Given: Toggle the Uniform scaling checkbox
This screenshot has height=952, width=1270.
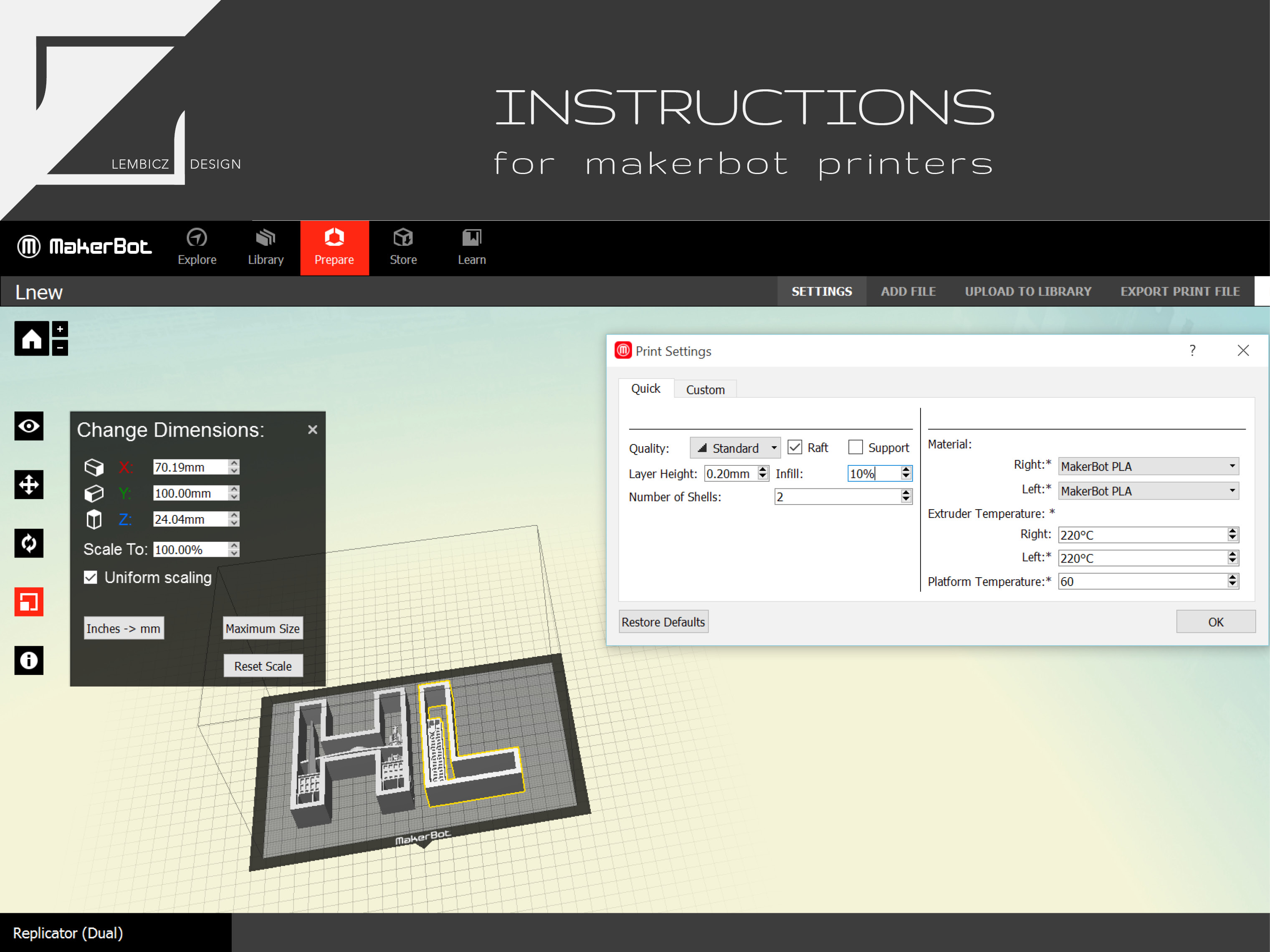Looking at the screenshot, I should point(91,577).
